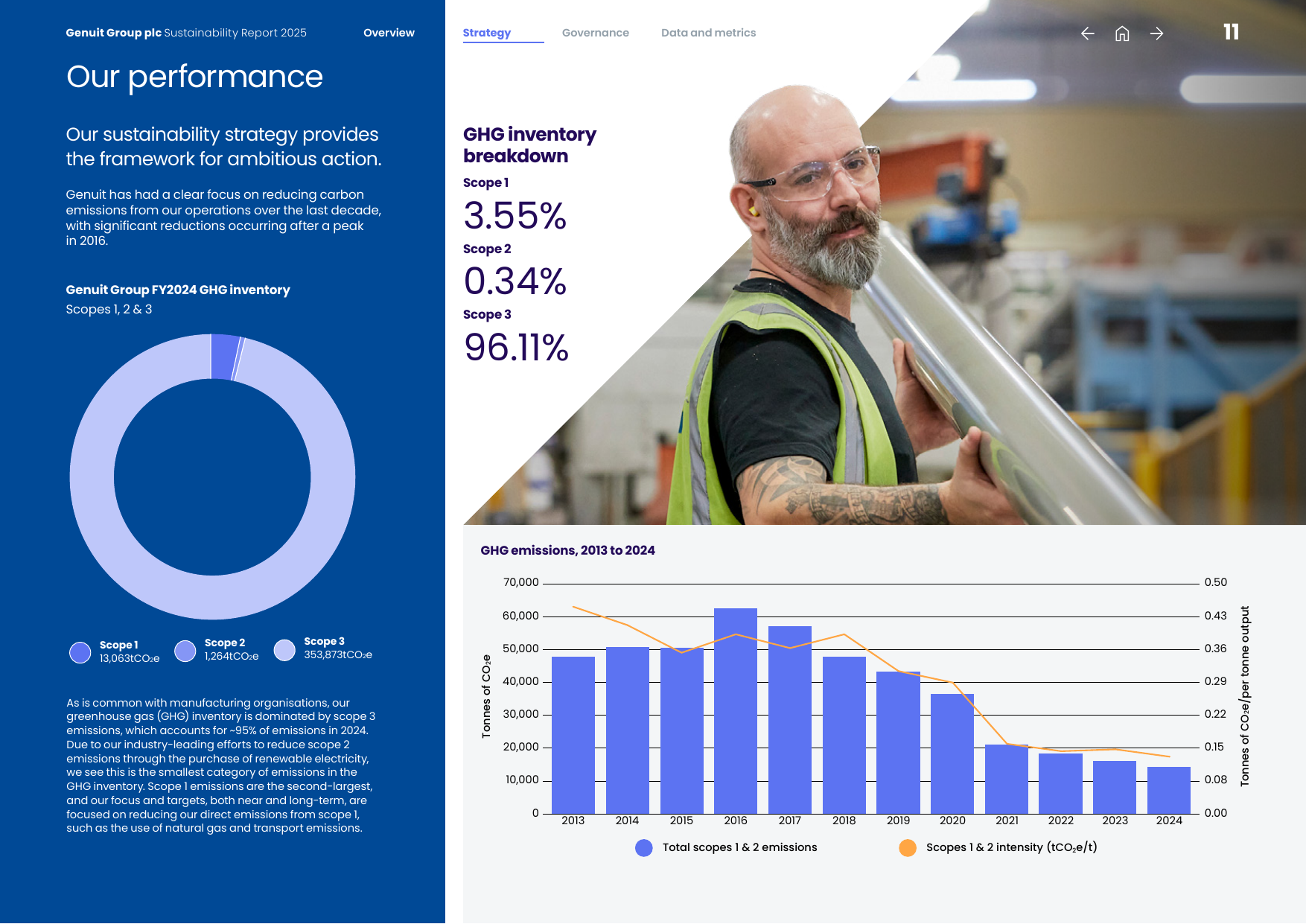Click the 3.55% Scope 1 value
The height and width of the screenshot is (924, 1306).
[x=515, y=216]
